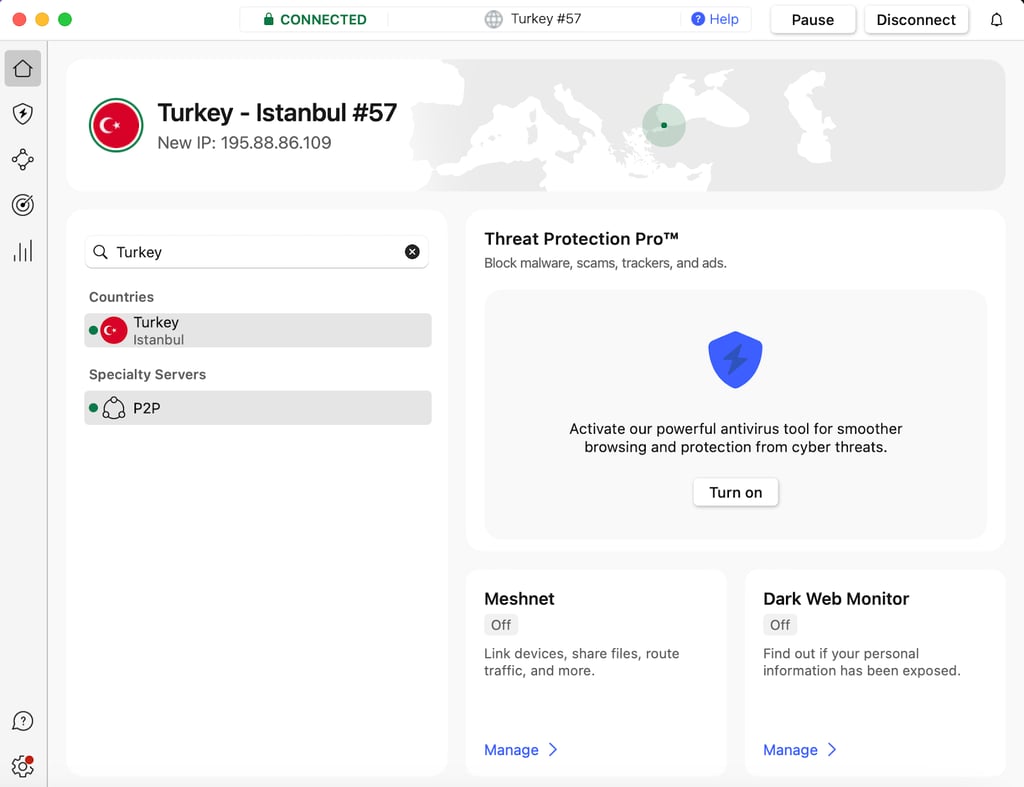Click the chevron next to Dark Web Manage
1024x787 pixels.
point(832,750)
